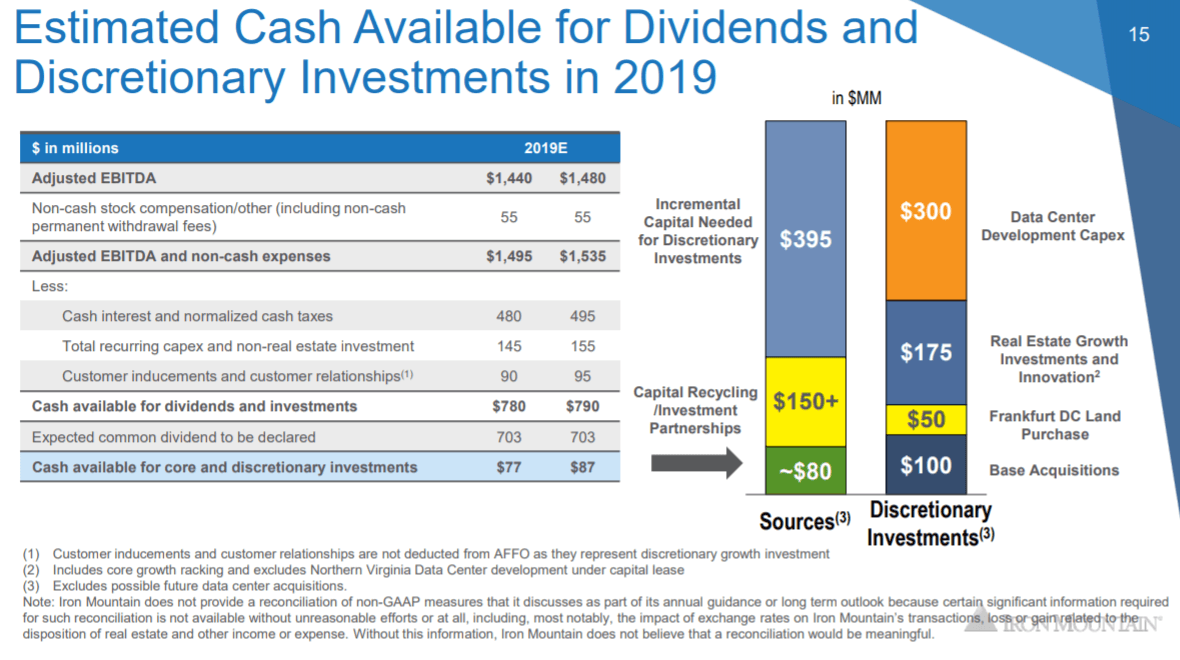1180x660 pixels.
Task: Select the orange $300 Data Center Development Capex bar
Action: coord(925,210)
